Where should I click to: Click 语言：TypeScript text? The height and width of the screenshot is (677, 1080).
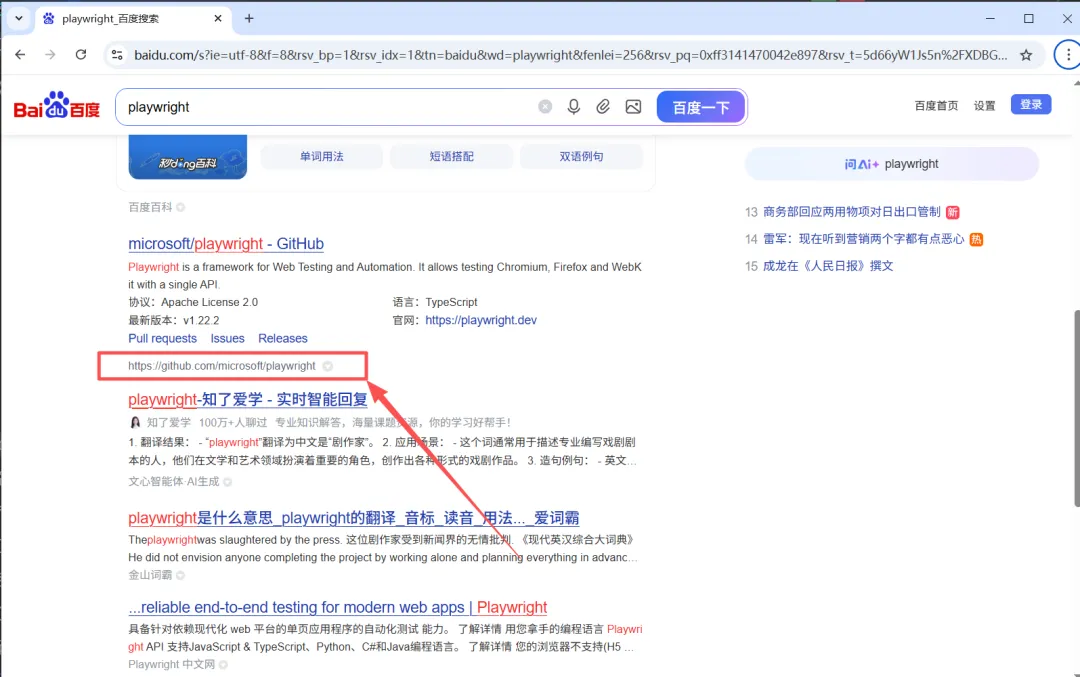[x=435, y=302]
